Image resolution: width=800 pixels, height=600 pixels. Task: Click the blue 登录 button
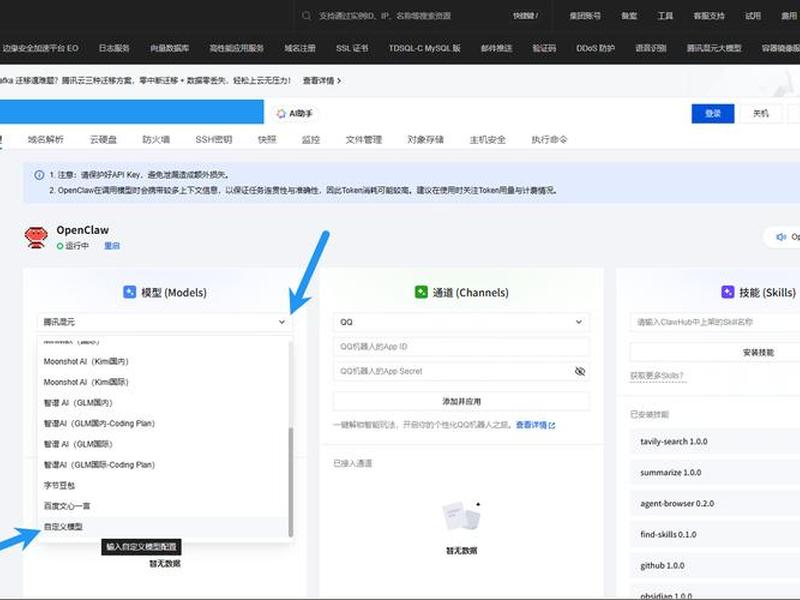click(713, 113)
